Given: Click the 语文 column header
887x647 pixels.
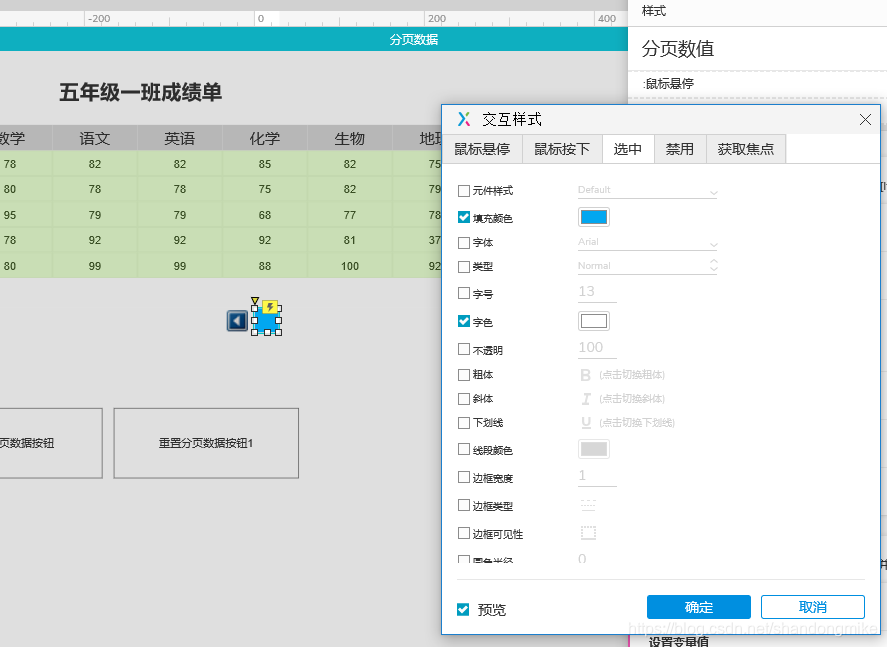Looking at the screenshot, I should point(94,138).
